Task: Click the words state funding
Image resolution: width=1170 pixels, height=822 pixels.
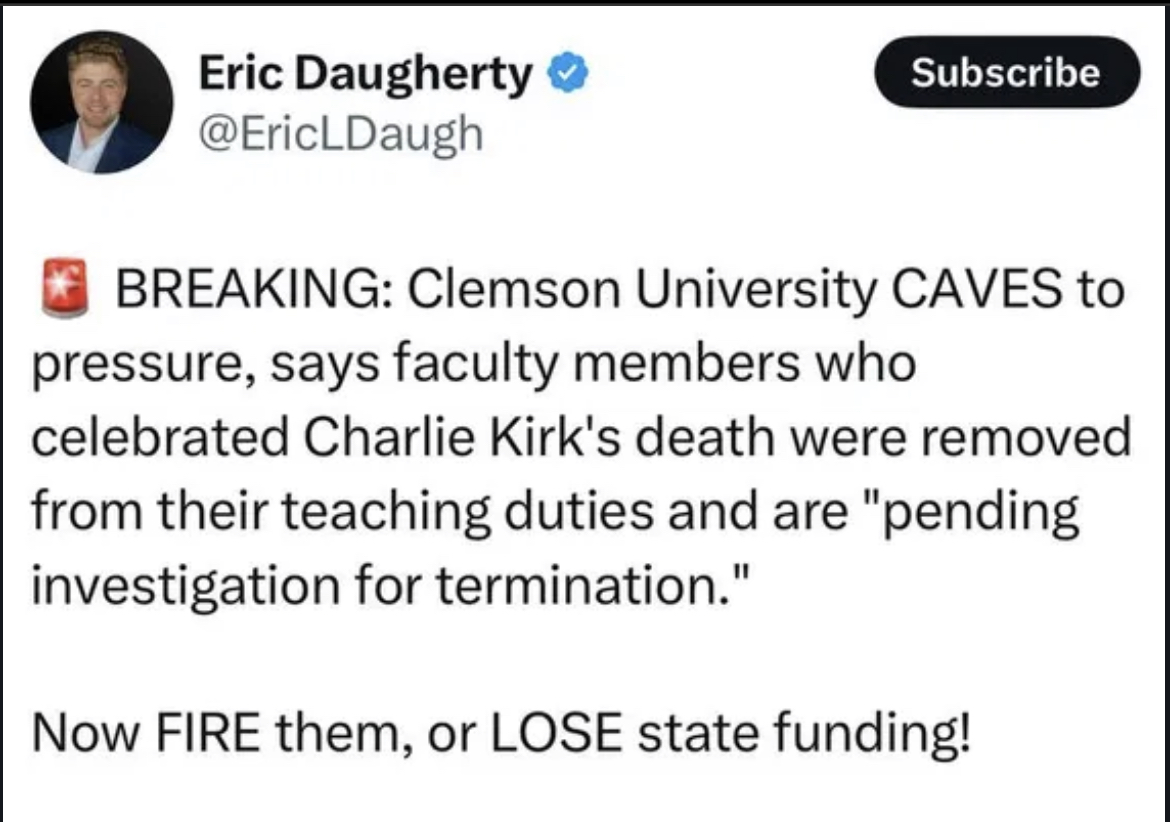Action: click(803, 732)
